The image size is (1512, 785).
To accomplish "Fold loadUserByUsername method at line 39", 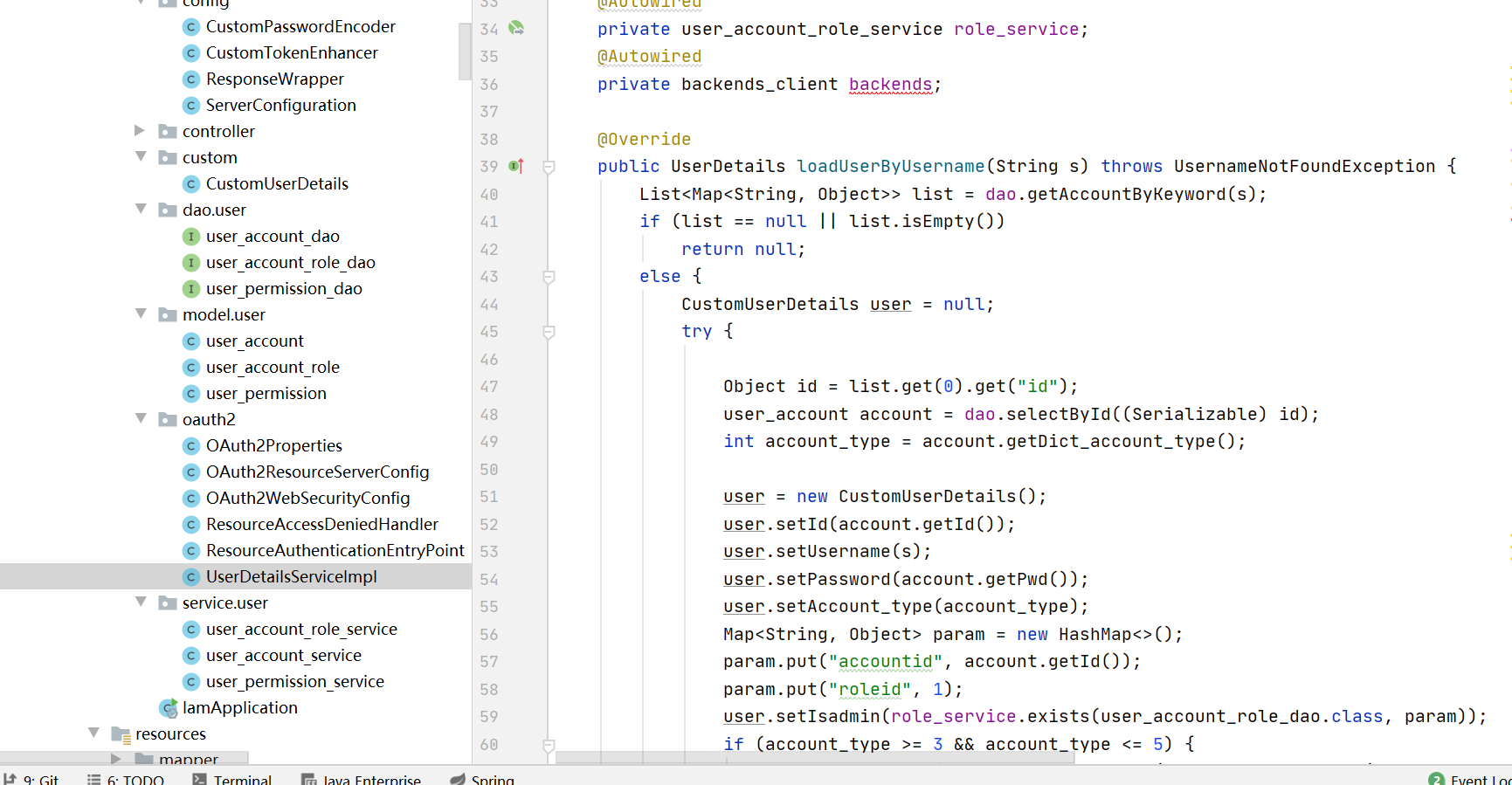I will coord(549,167).
